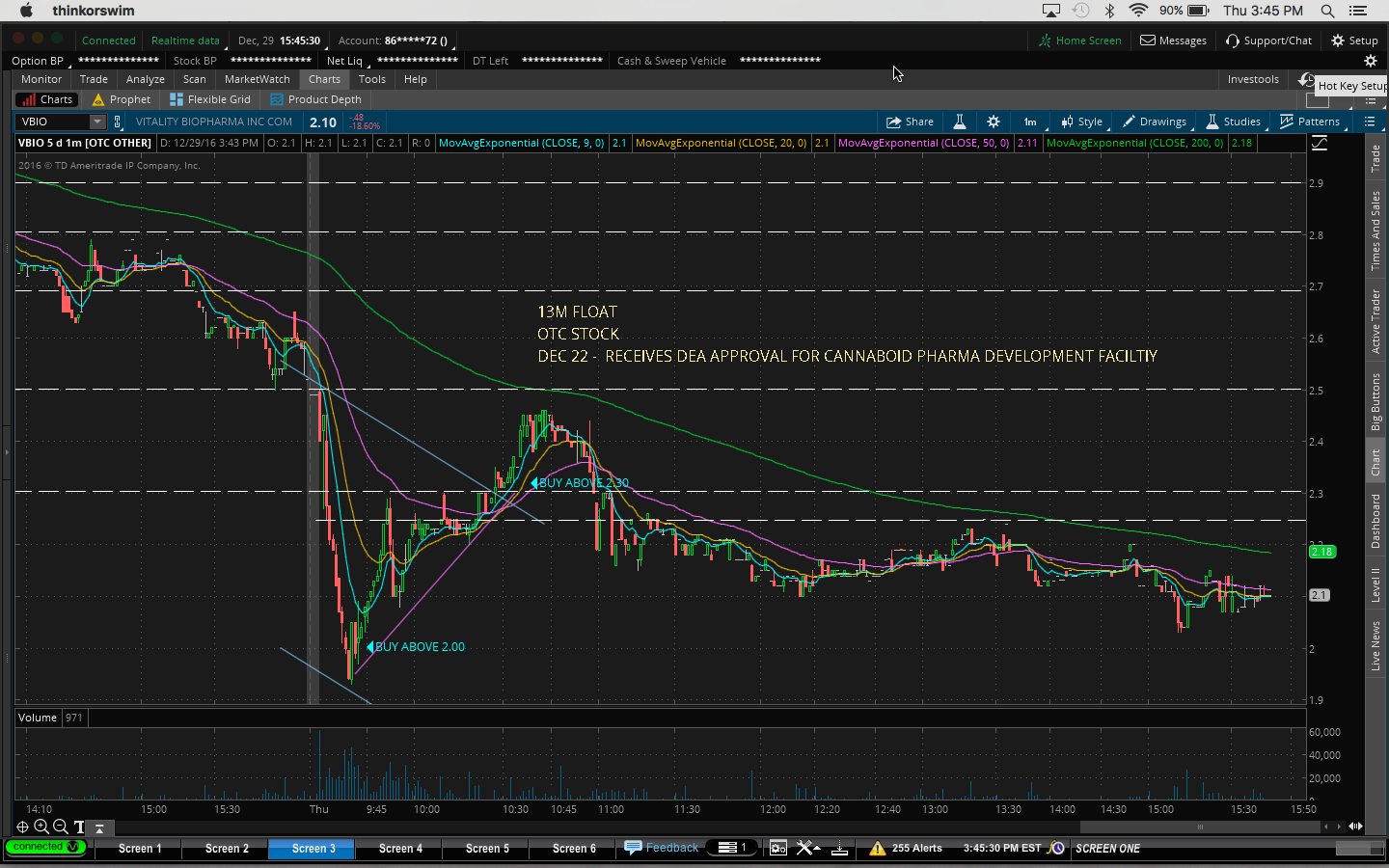Open the Times And Sales side panel
This screenshot has width=1389, height=868.
(x=1376, y=231)
